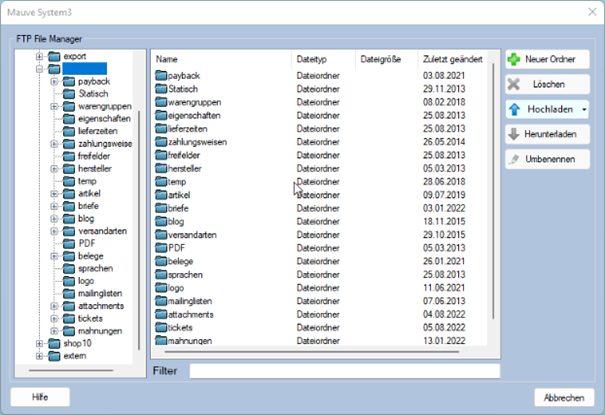Expand the warengruppen node in tree
The height and width of the screenshot is (415, 605).
(x=54, y=106)
